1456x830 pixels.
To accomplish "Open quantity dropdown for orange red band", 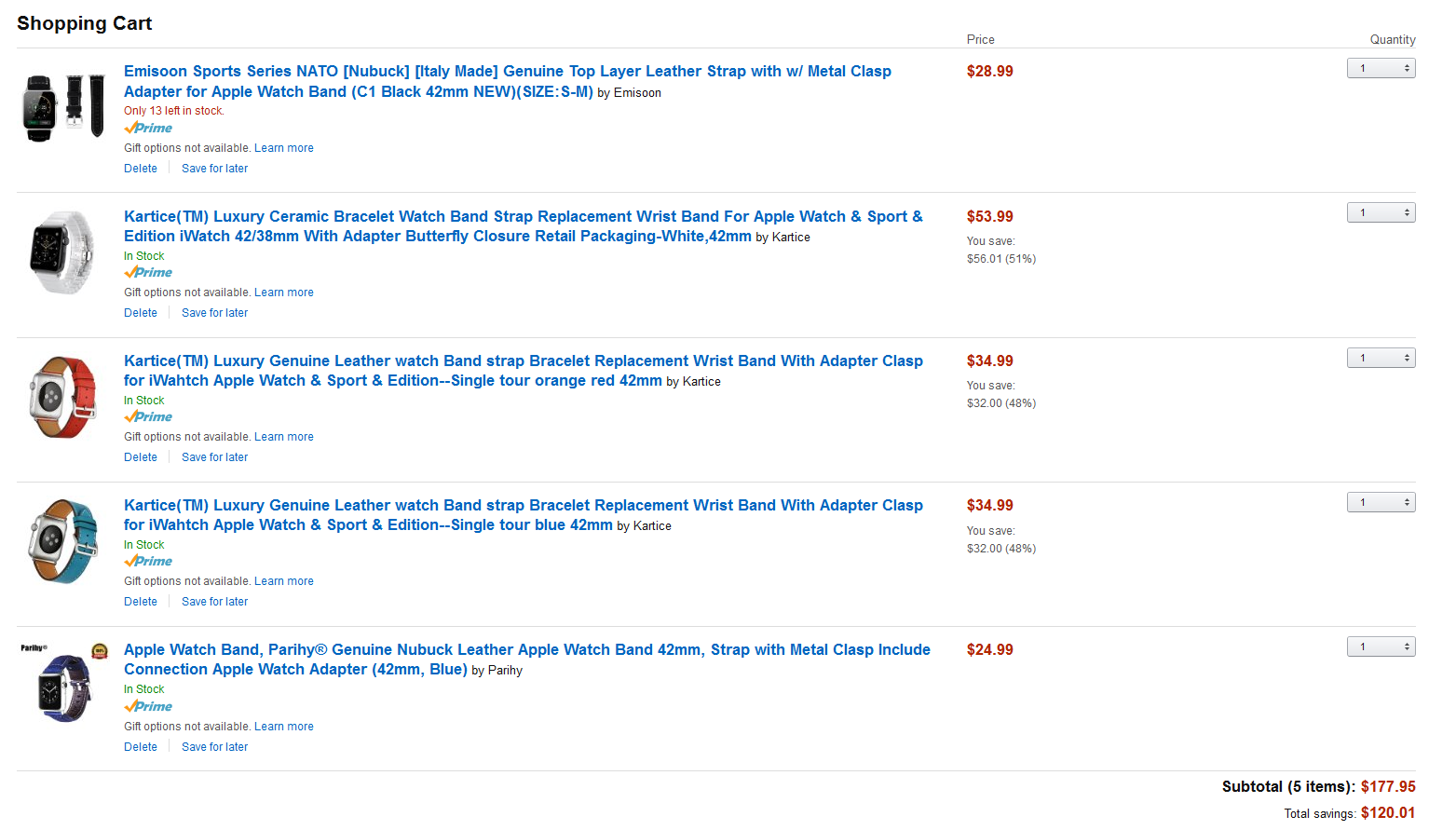I will click(x=1381, y=358).
